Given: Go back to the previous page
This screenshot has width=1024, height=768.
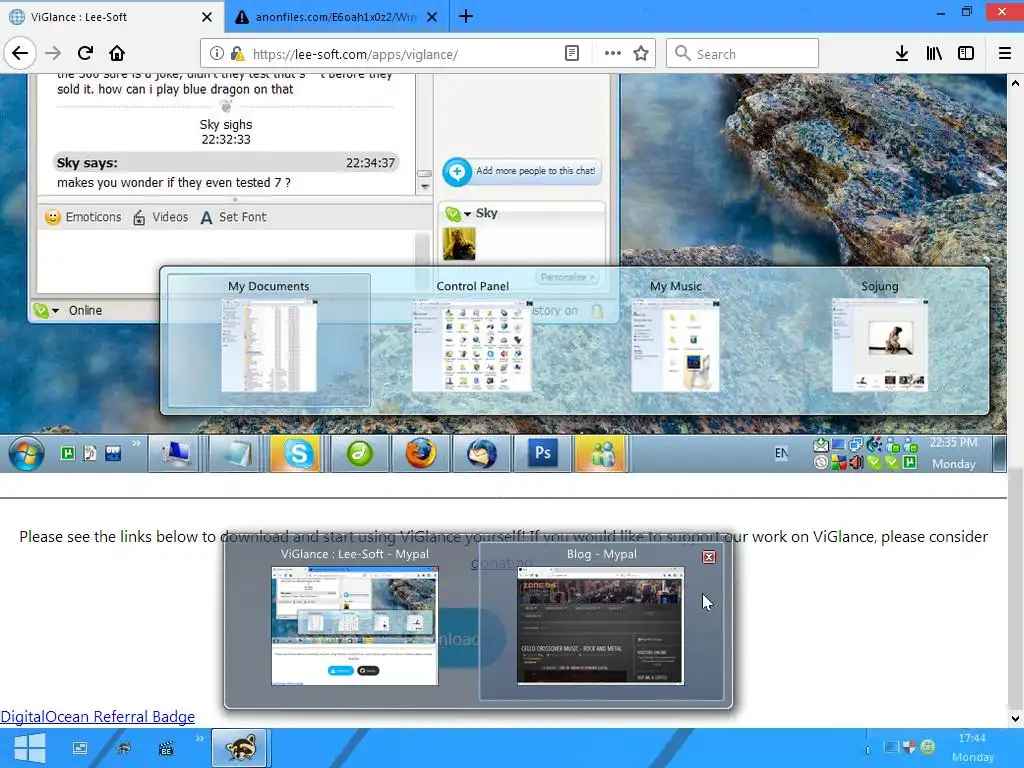Looking at the screenshot, I should click(20, 53).
